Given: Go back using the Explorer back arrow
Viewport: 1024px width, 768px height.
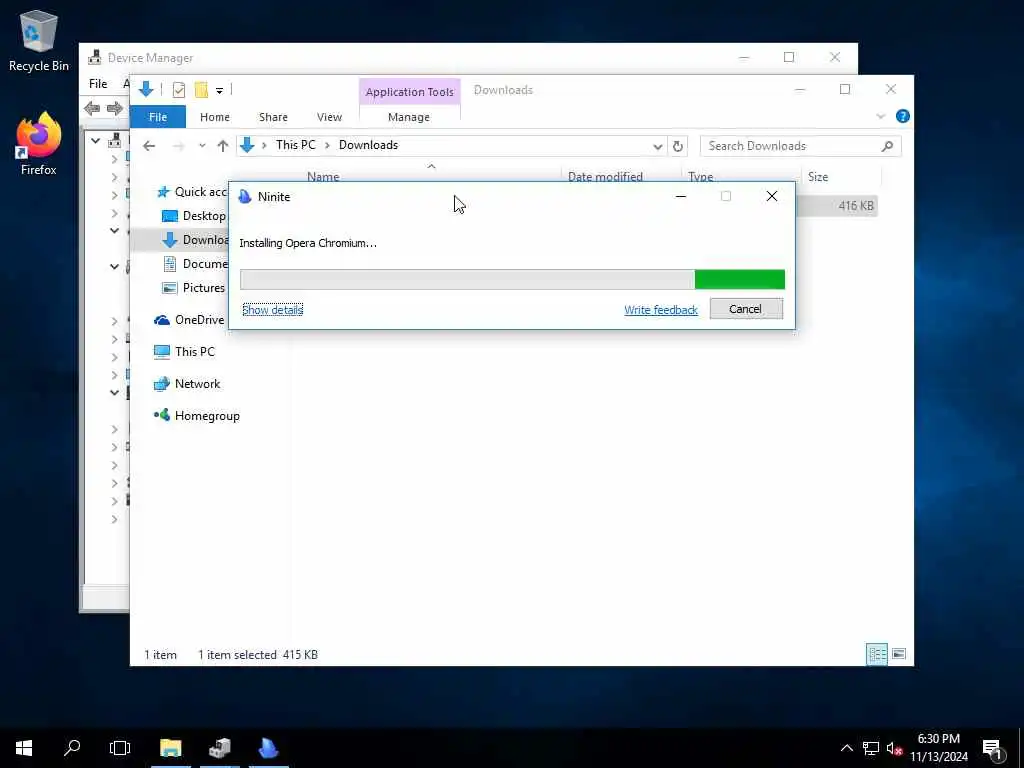Looking at the screenshot, I should coord(149,146).
